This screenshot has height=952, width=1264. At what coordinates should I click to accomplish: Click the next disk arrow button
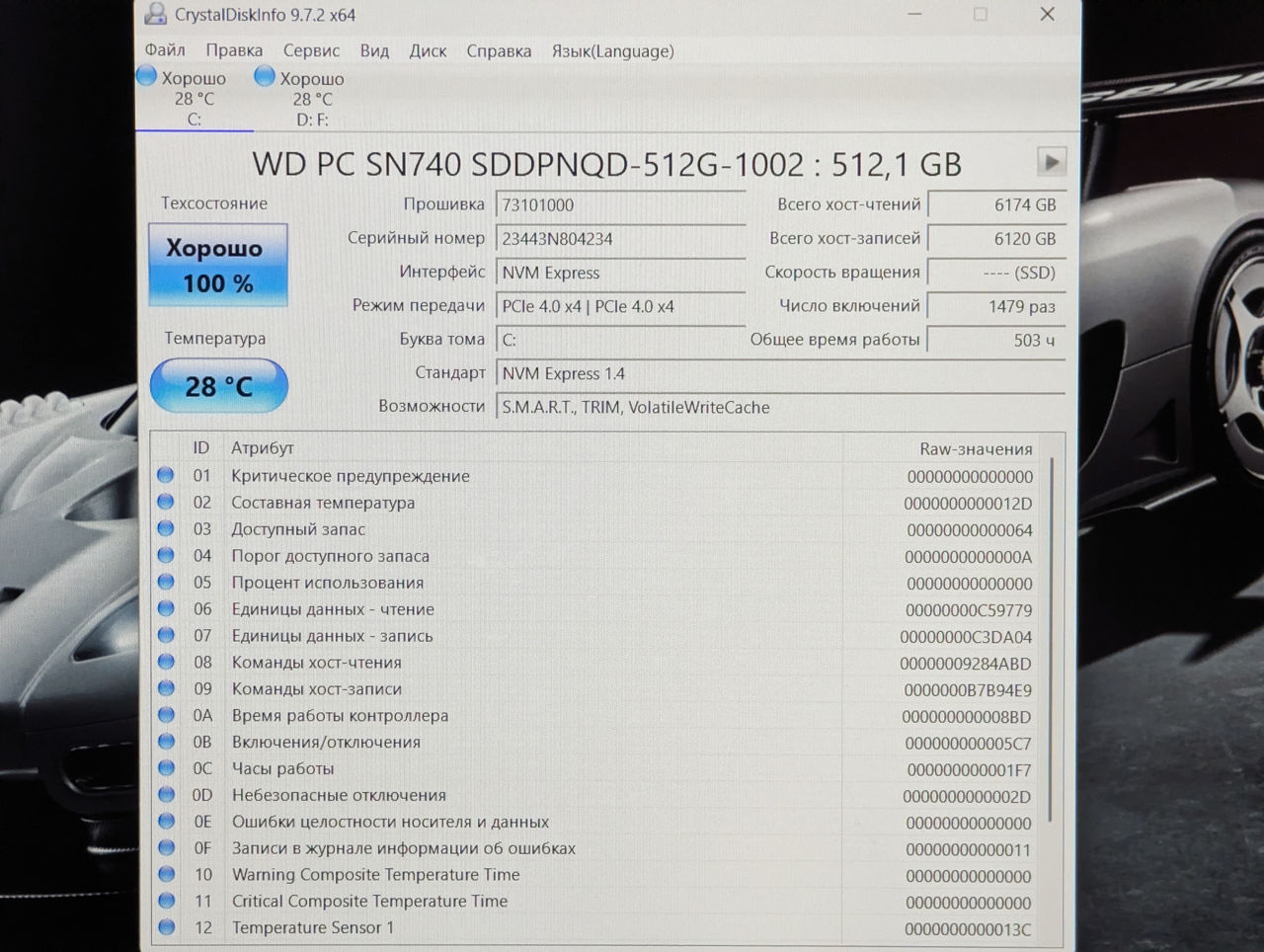(1051, 161)
